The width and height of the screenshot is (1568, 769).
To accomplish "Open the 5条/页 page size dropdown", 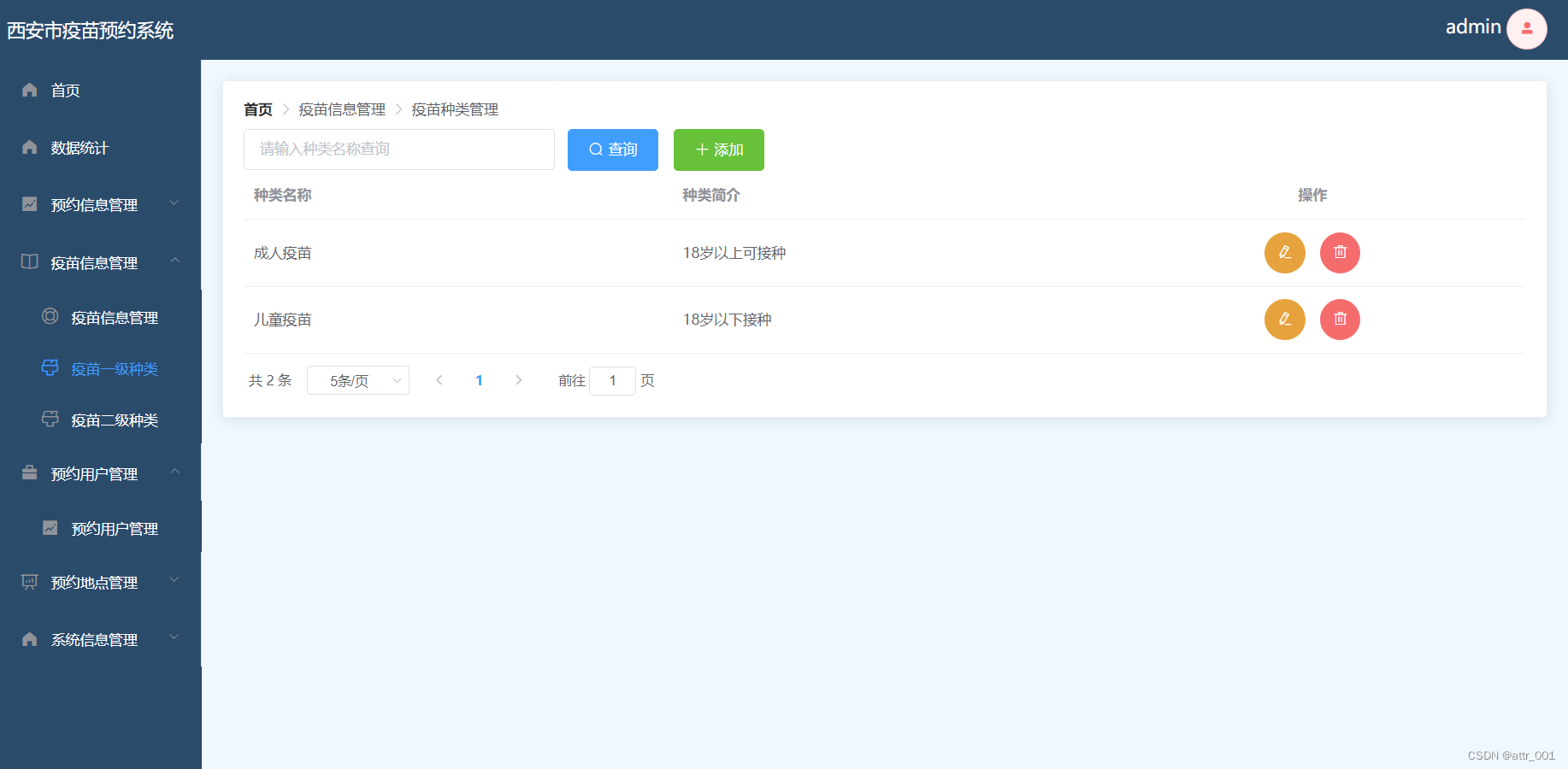I will tap(357, 380).
